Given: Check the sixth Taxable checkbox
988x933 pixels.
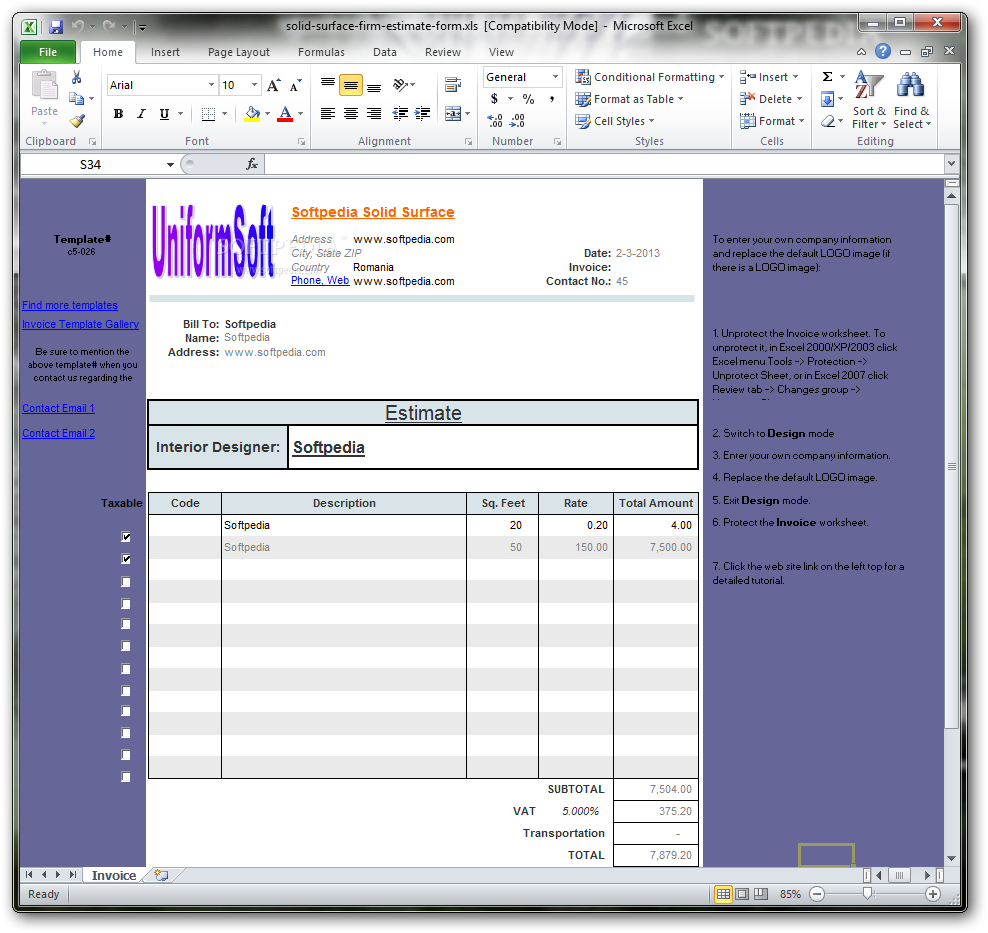Looking at the screenshot, I should (x=126, y=646).
